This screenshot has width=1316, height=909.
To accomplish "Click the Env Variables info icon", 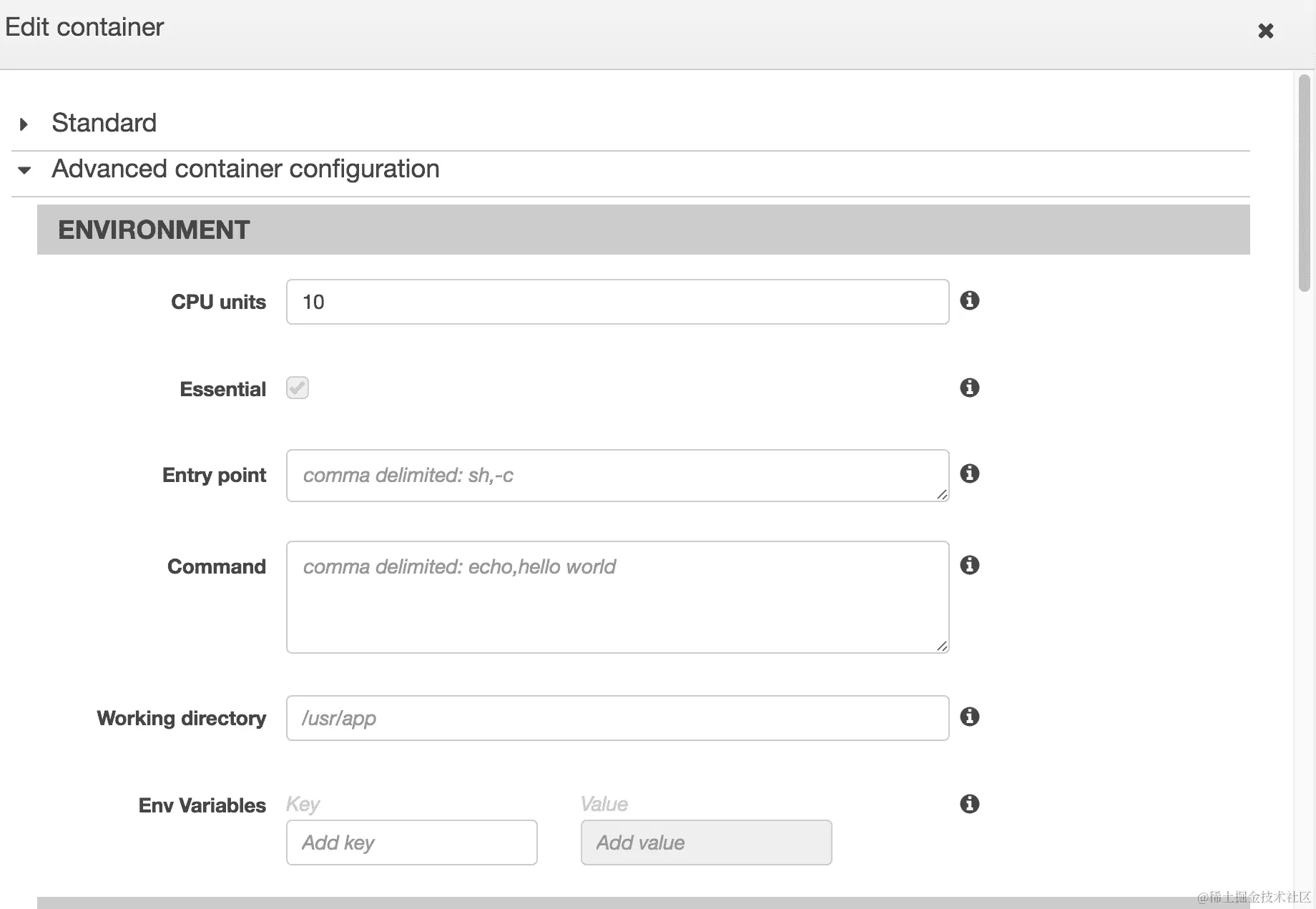I will click(970, 804).
